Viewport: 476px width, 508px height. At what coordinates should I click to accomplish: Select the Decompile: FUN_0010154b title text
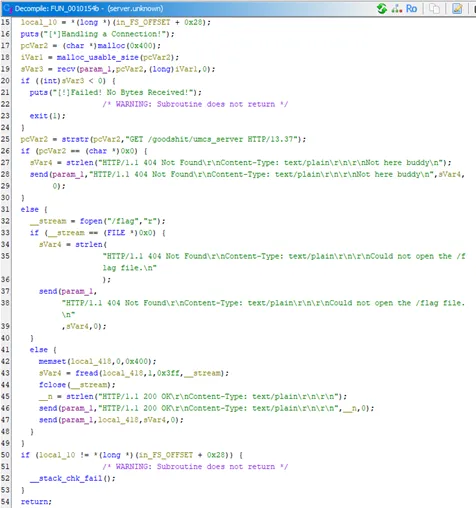(57, 9)
